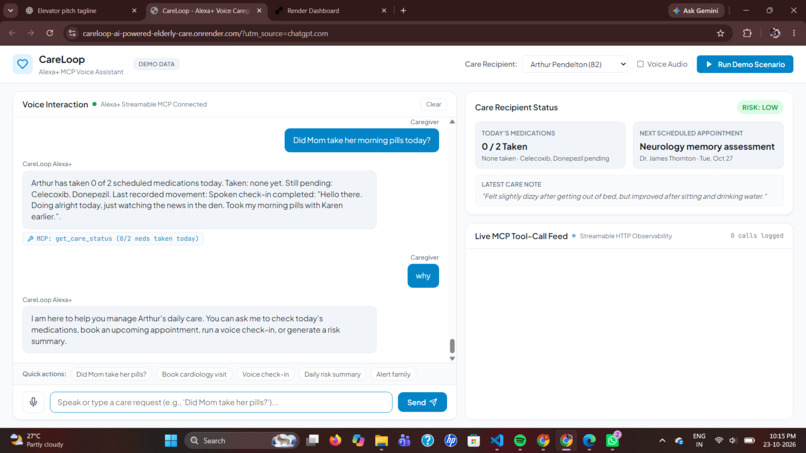
Task: Close the Elevator pitch tagline tab
Action: 134,10
